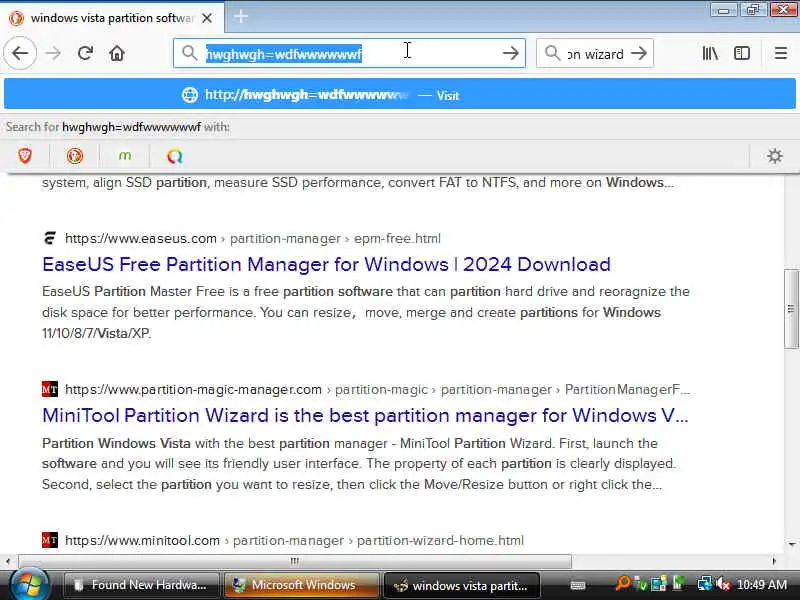Open the Library bookmarks icon

click(710, 53)
